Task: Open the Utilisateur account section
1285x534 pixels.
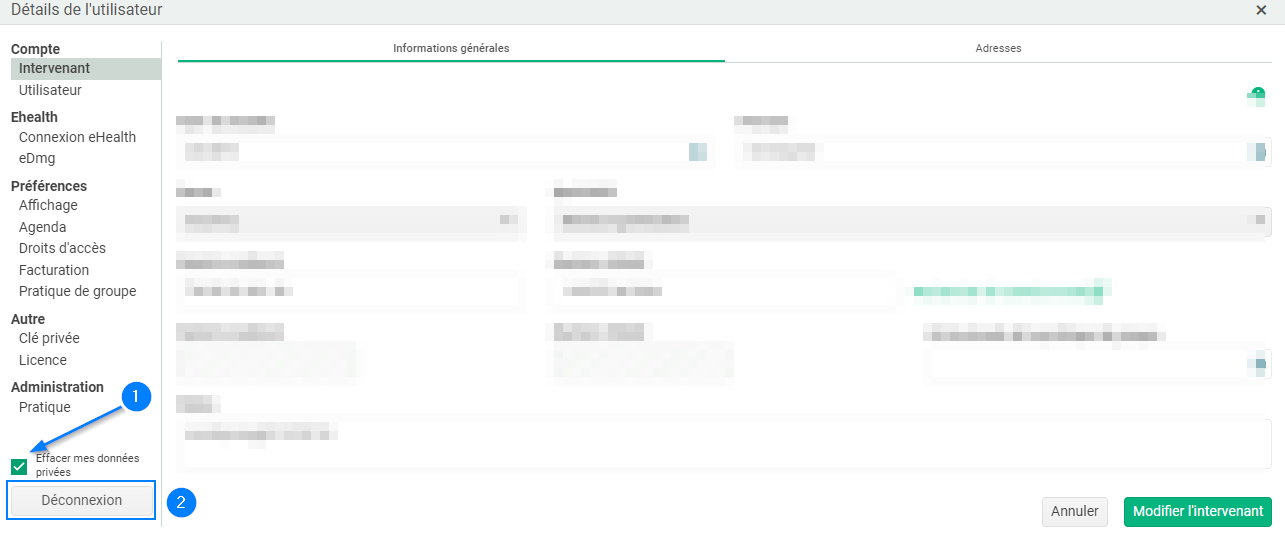Action: tap(50, 90)
